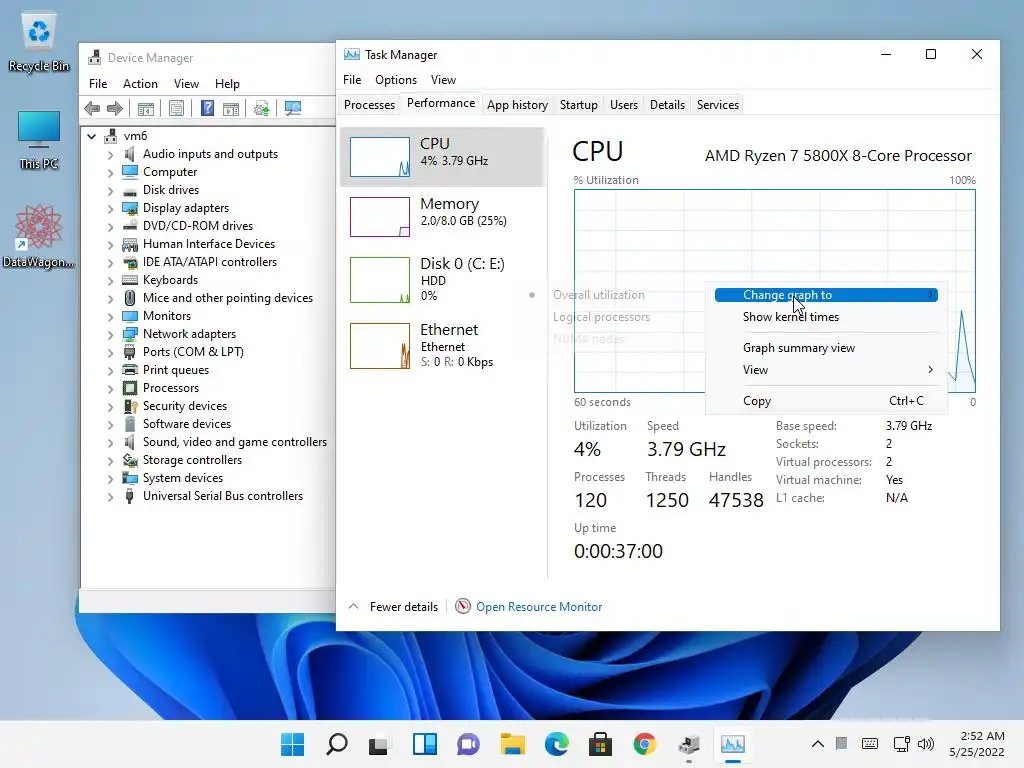Screen dimensions: 1024x768
Task: Click the volume speaker tray icon
Action: pos(925,743)
